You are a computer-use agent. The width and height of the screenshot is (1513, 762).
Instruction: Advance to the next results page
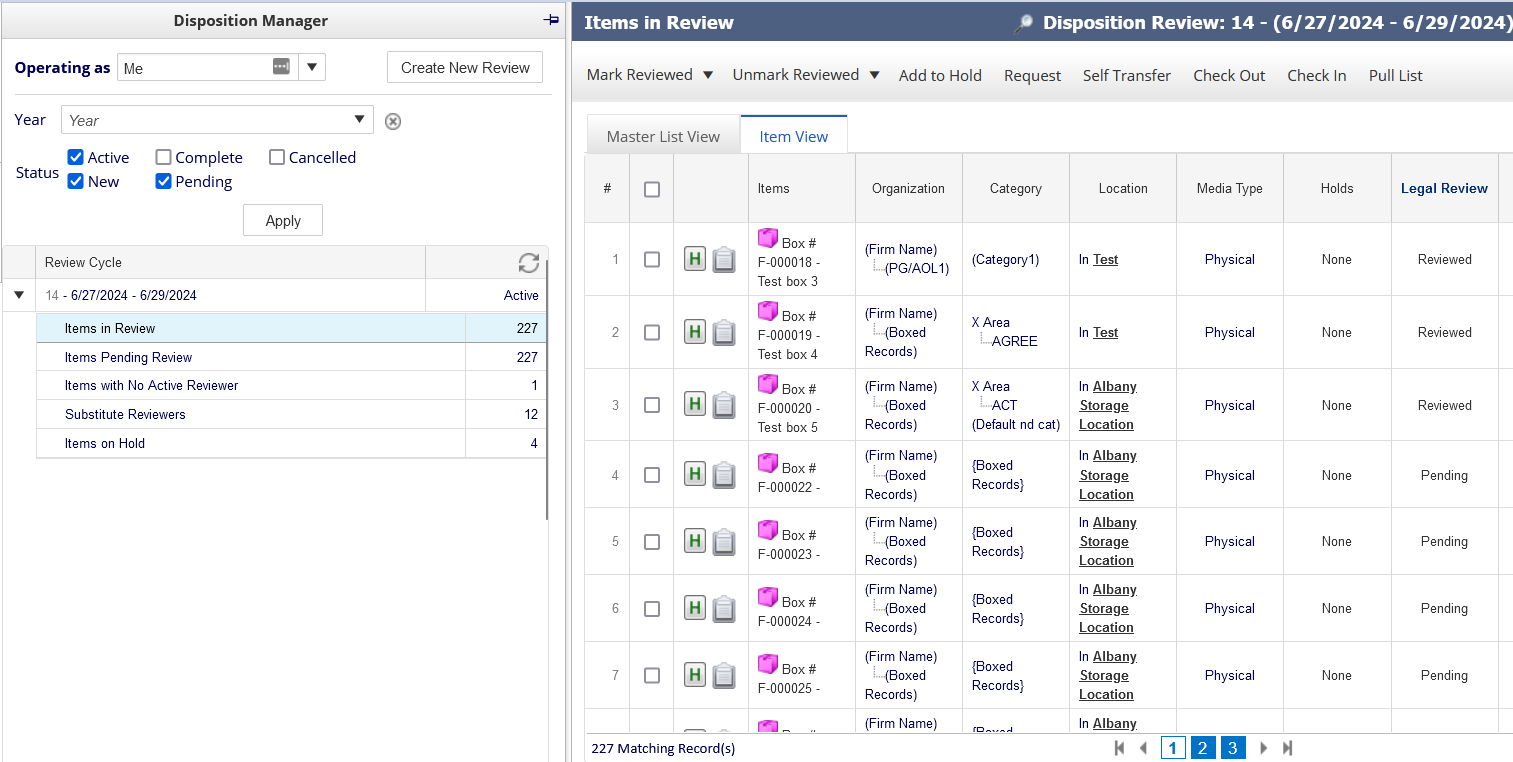coord(1264,748)
